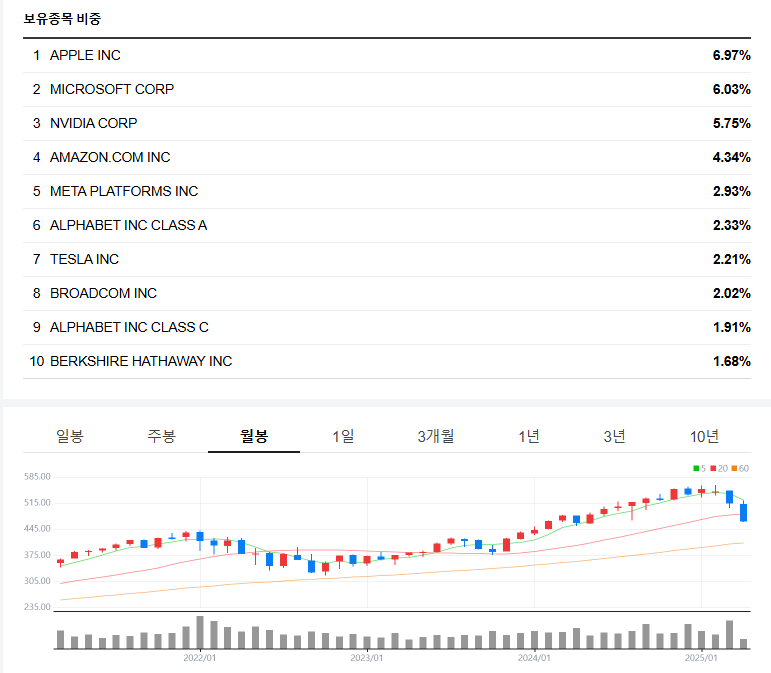771x673 pixels.
Task: Click the 2.33% weight value
Action: pyautogui.click(x=732, y=225)
